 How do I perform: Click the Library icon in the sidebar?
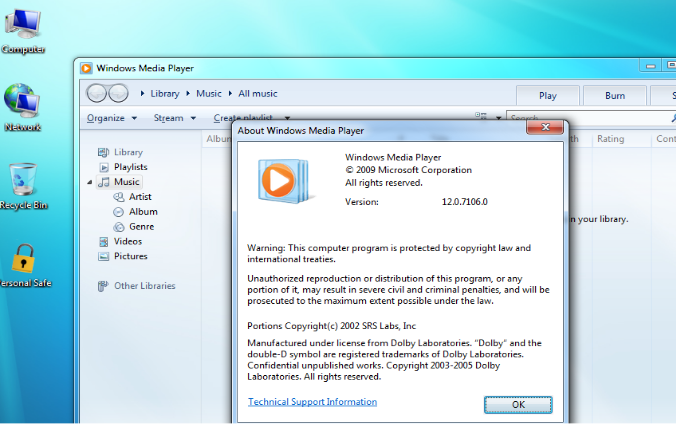click(x=103, y=152)
